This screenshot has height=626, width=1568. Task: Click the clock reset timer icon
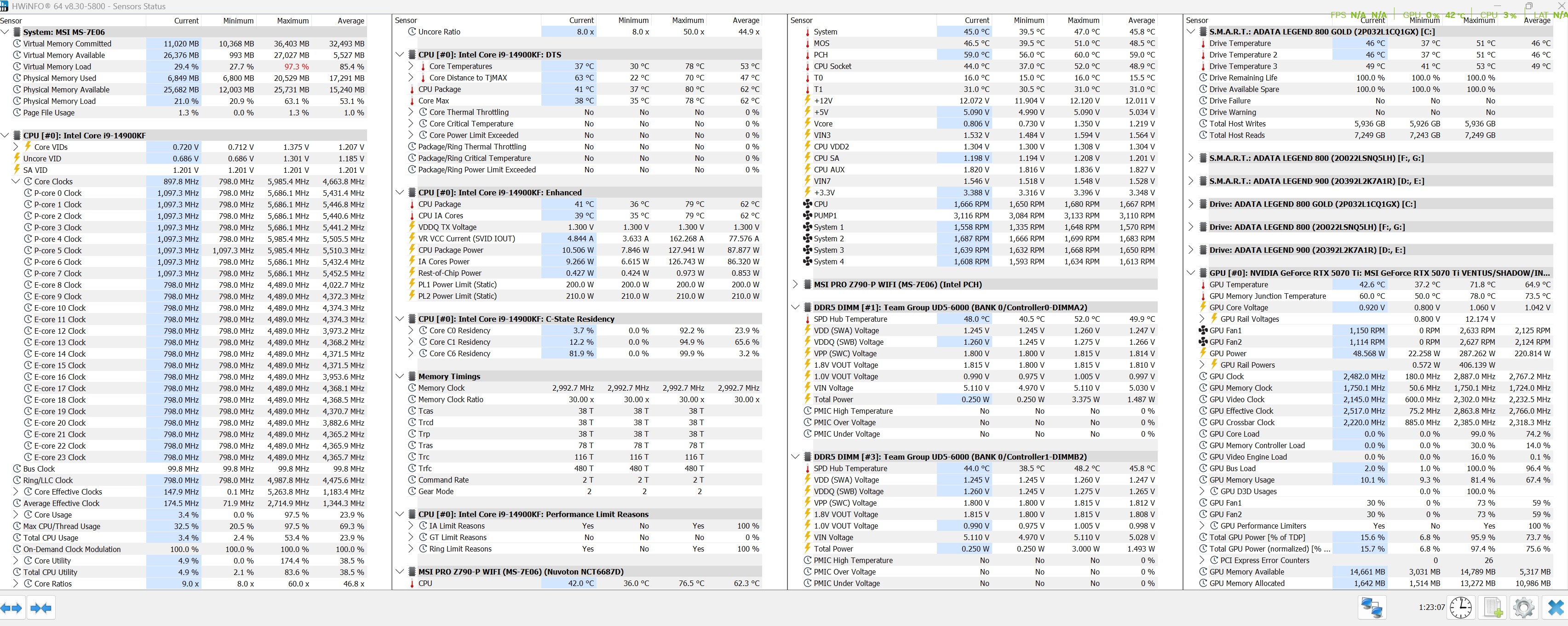click(1460, 607)
